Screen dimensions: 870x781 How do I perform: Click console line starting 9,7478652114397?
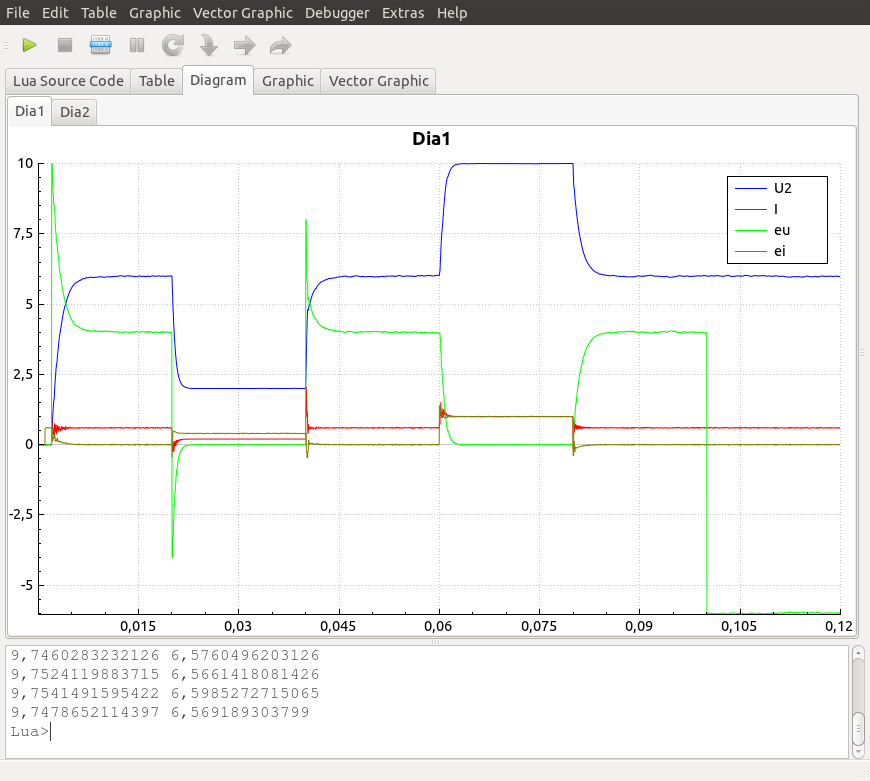[160, 712]
